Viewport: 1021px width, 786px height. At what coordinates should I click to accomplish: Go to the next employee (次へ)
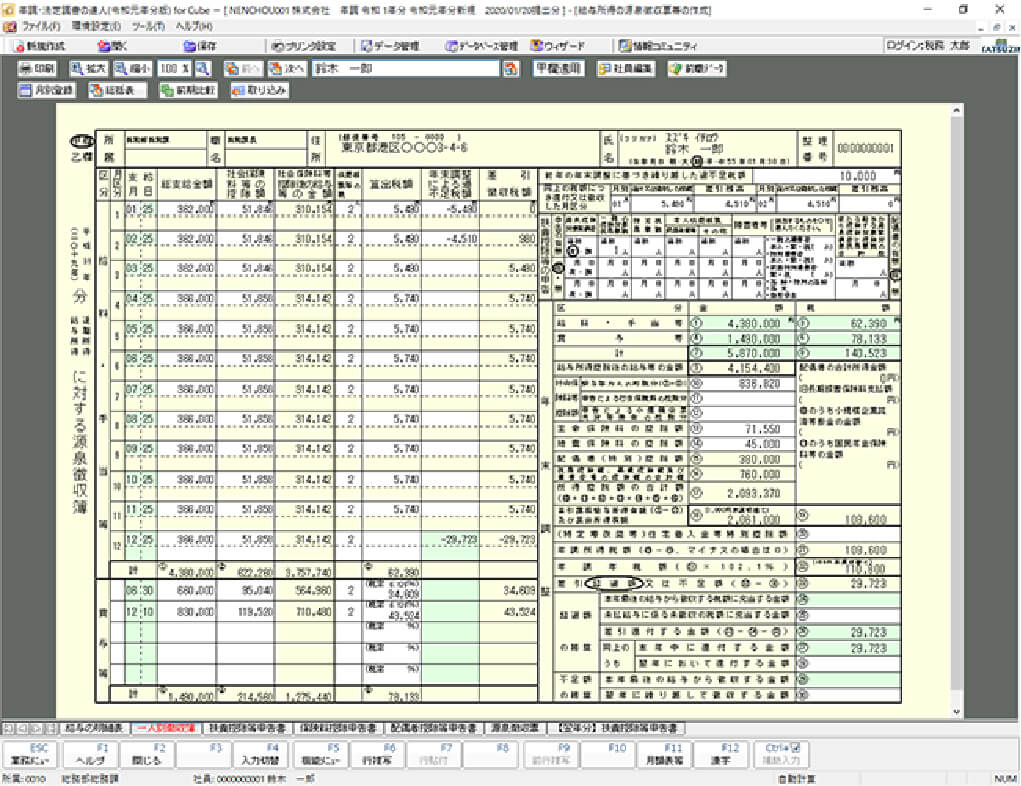coord(287,68)
